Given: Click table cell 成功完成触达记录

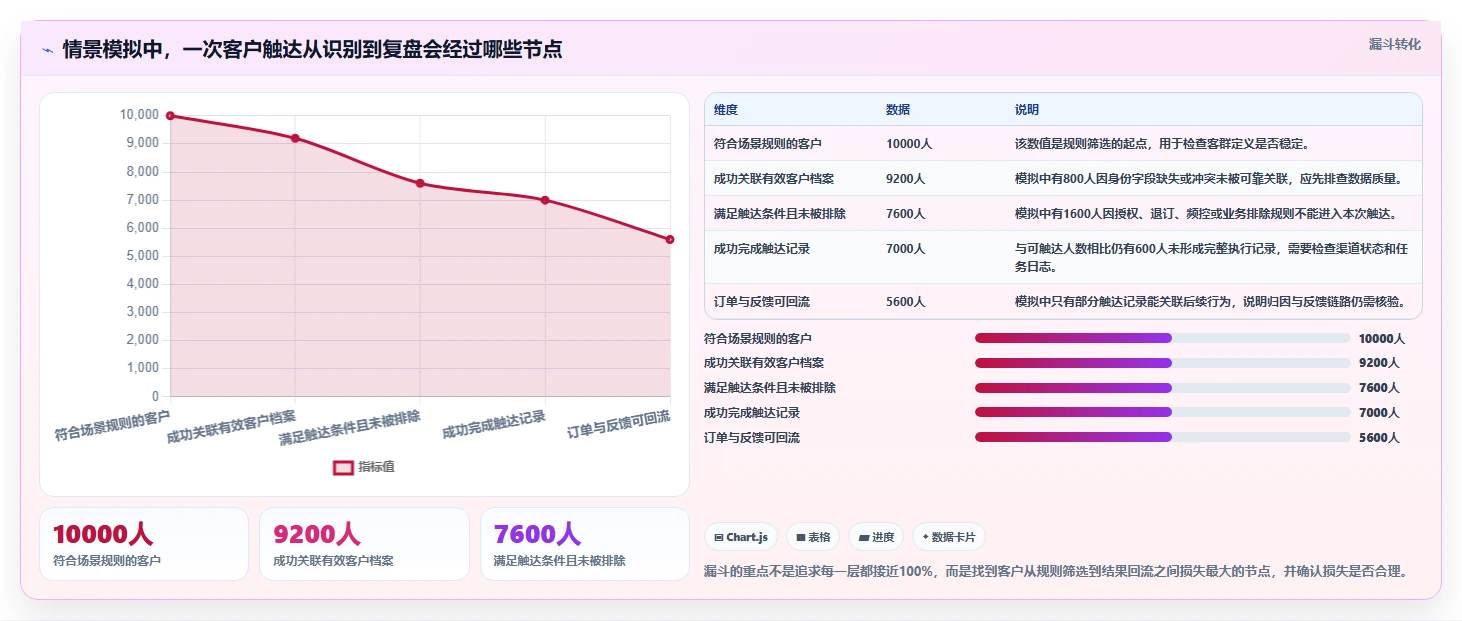Looking at the screenshot, I should click(762, 248).
